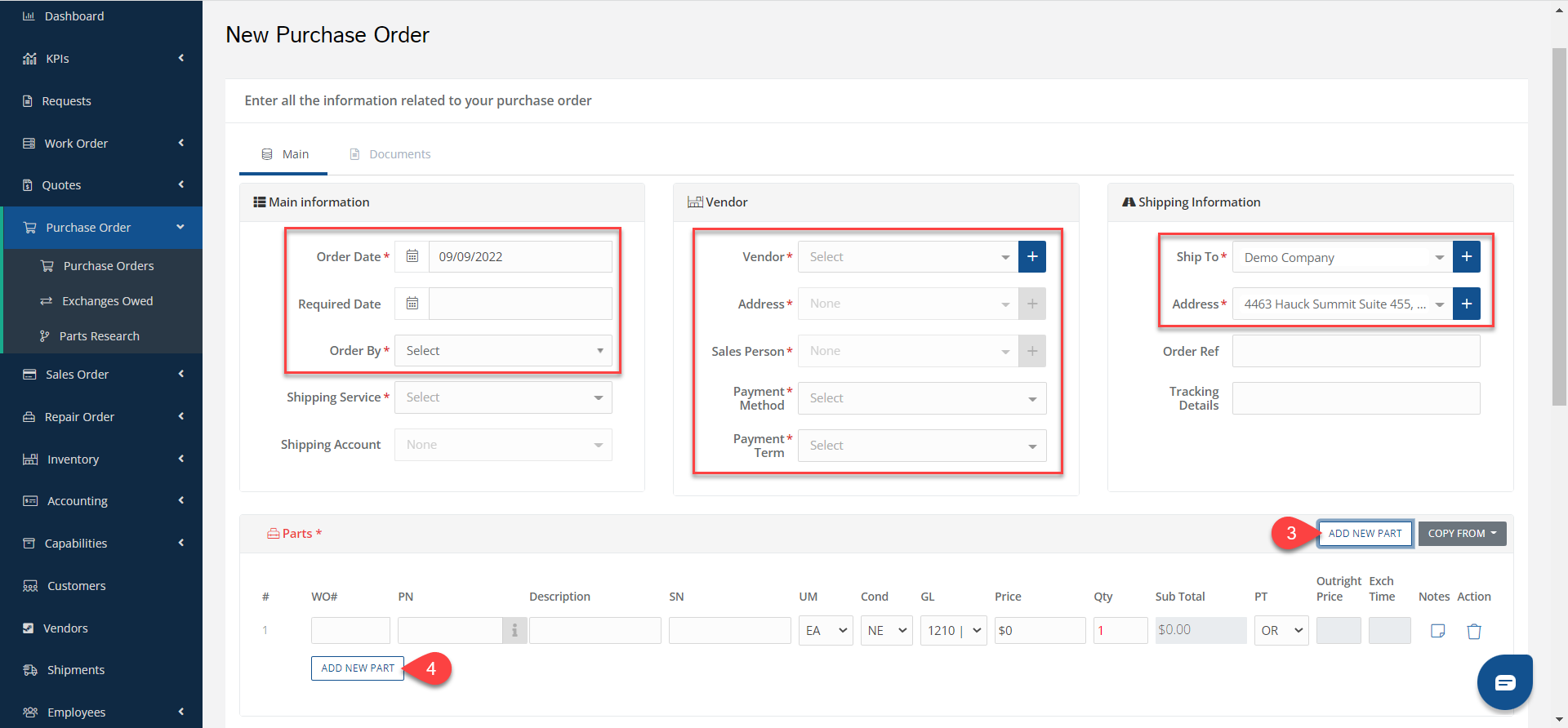Add a new Ship To company with plus icon
This screenshot has width=1568, height=728.
(x=1467, y=256)
